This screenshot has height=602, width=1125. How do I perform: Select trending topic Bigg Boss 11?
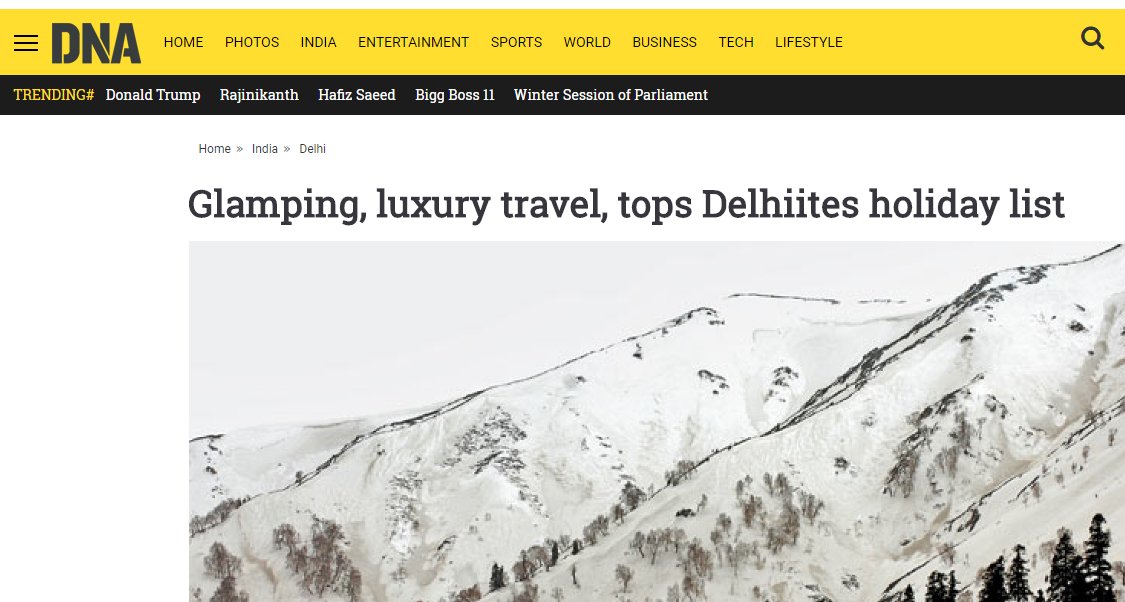click(455, 95)
